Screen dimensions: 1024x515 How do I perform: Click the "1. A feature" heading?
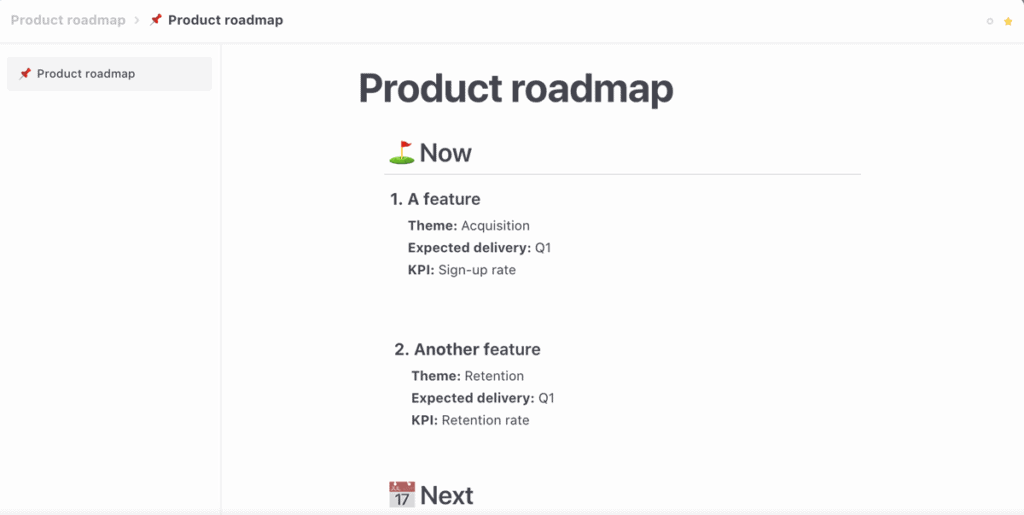click(435, 199)
